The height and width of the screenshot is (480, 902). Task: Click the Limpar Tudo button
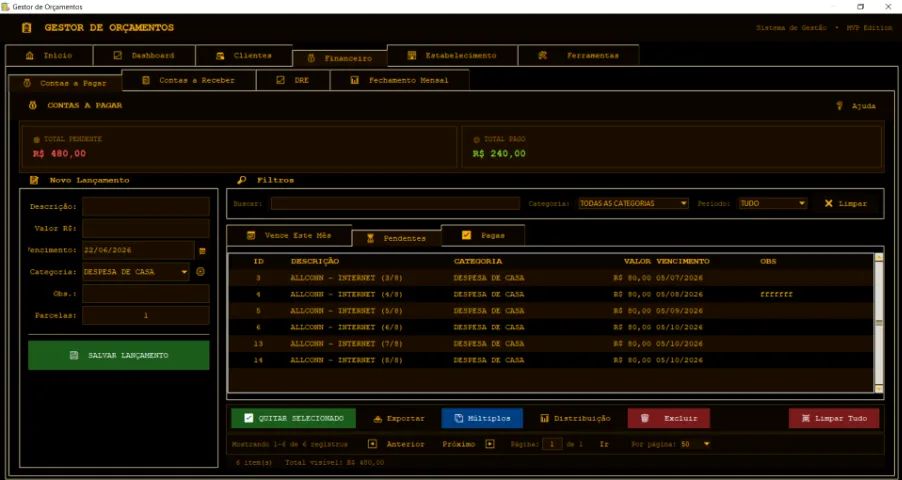tap(834, 418)
